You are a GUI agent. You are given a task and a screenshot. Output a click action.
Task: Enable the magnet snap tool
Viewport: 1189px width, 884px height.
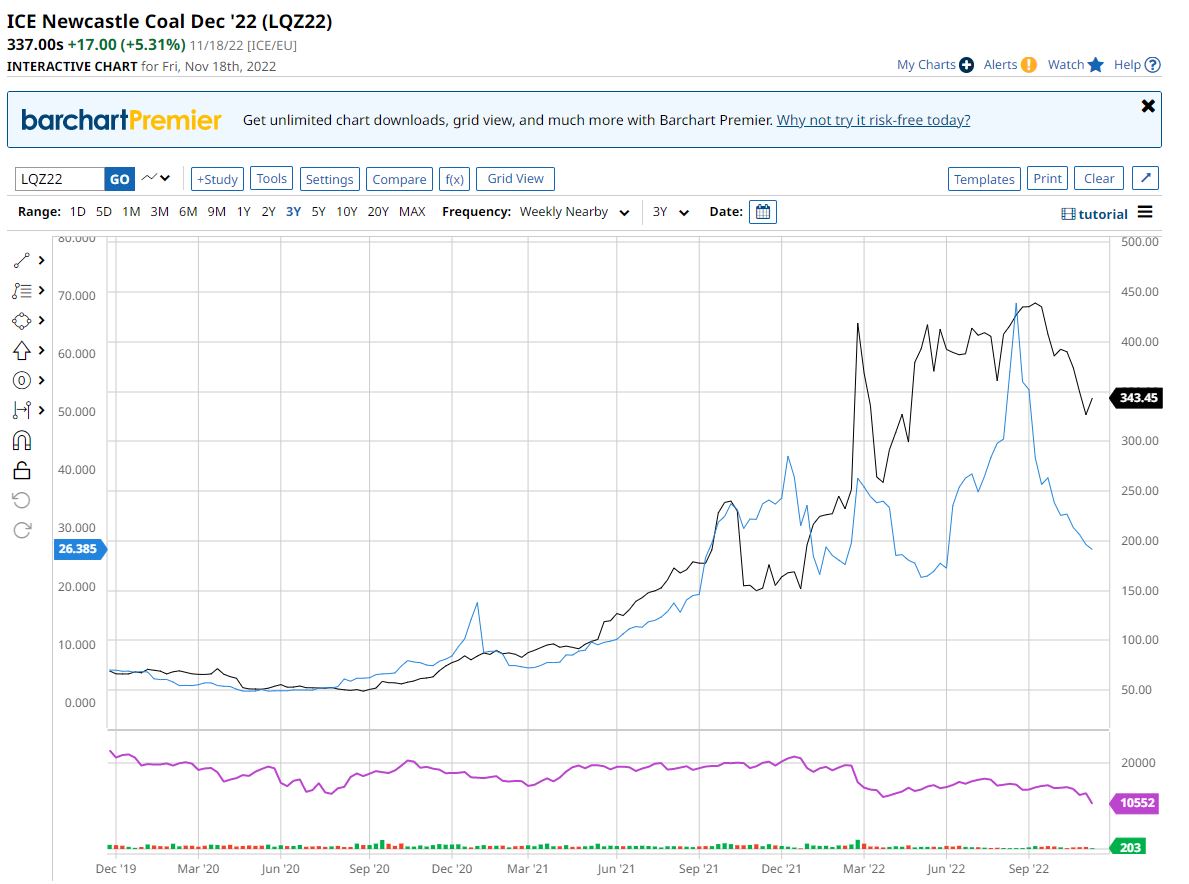click(x=22, y=440)
